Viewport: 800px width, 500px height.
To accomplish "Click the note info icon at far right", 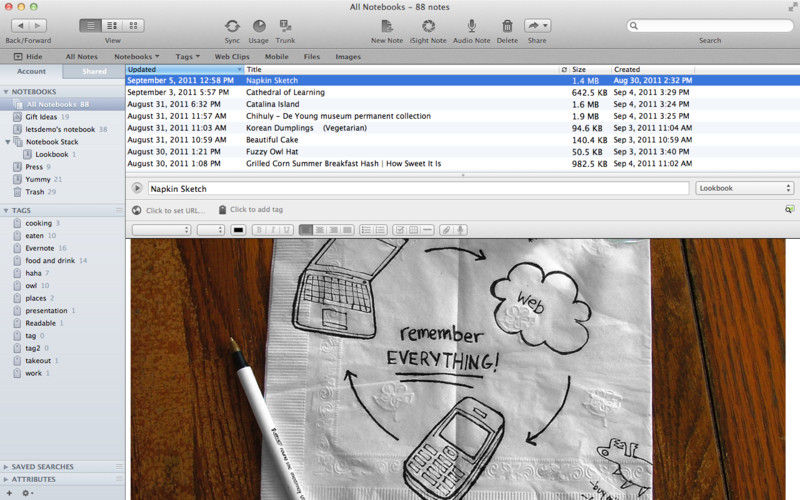I will coord(789,209).
